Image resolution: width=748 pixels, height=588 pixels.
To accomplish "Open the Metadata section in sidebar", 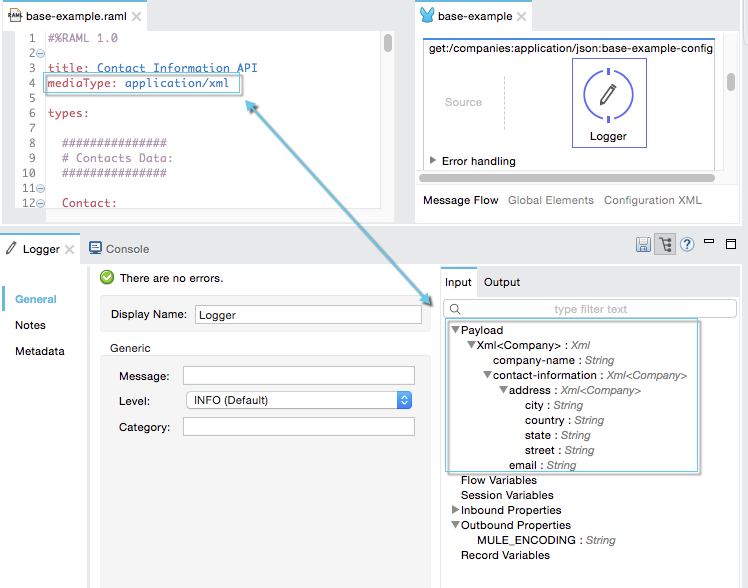I will pos(40,351).
